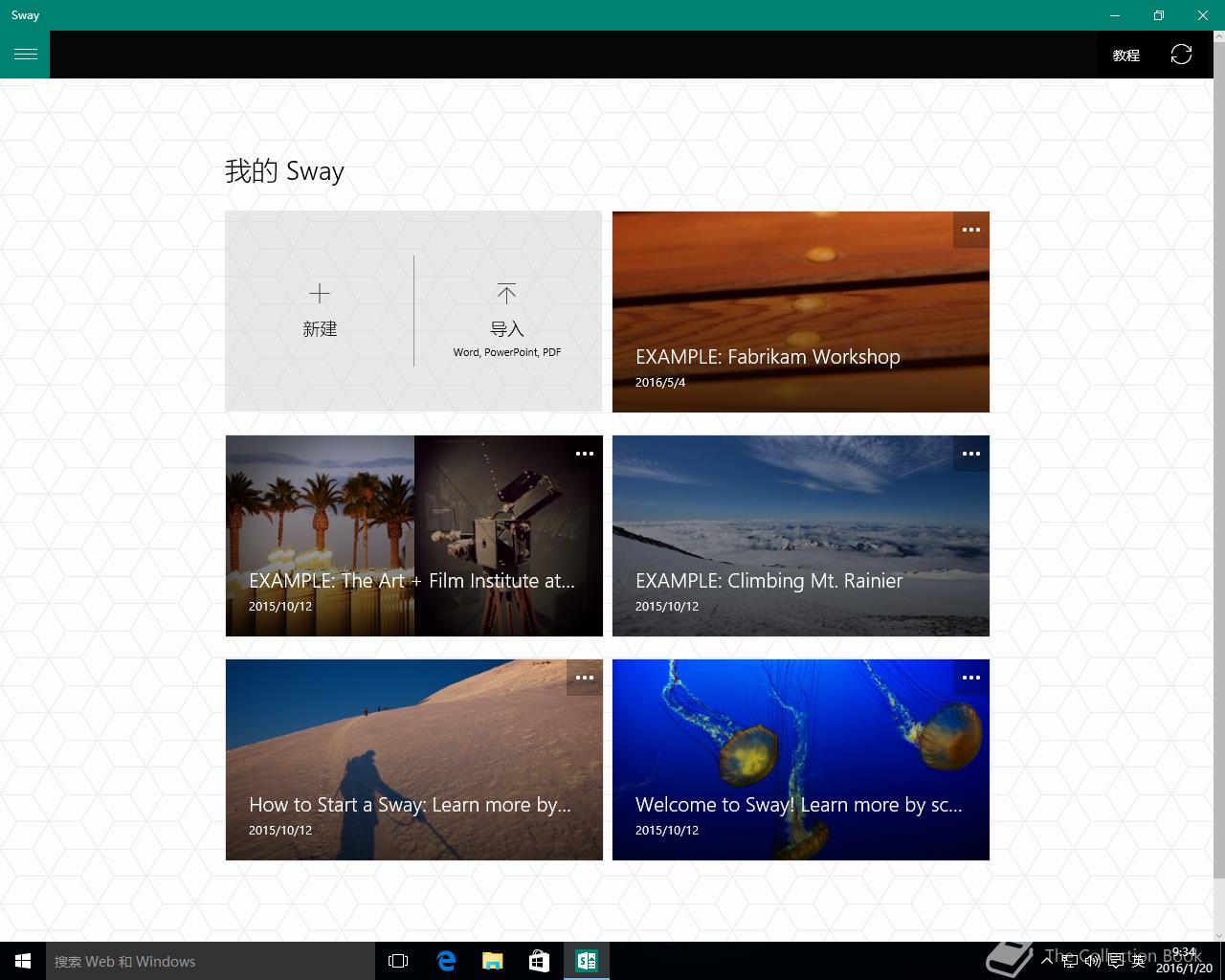Open the Art + Film Institute Sway

click(x=414, y=536)
